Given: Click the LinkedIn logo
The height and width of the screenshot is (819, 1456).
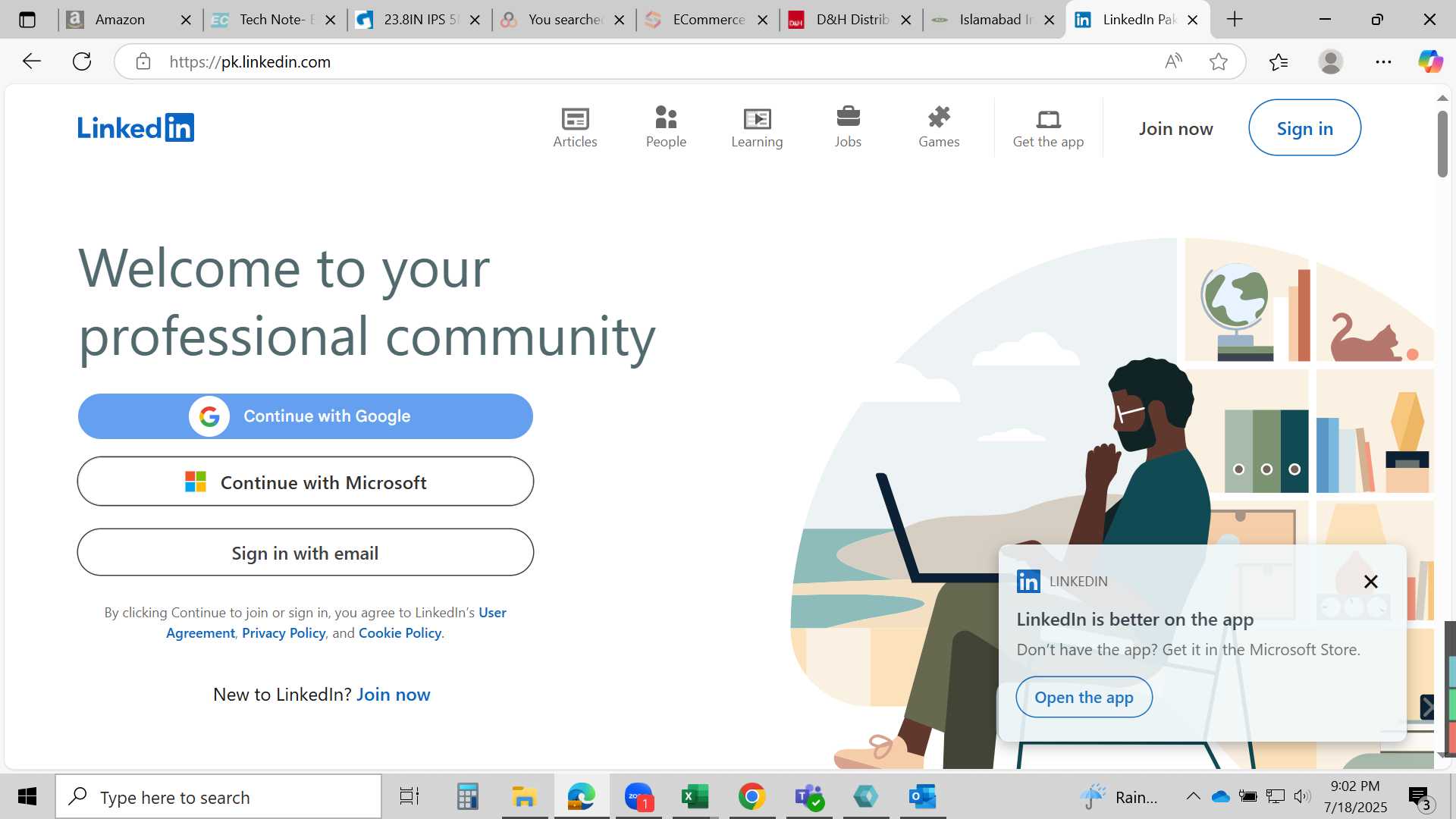Looking at the screenshot, I should pyautogui.click(x=136, y=127).
